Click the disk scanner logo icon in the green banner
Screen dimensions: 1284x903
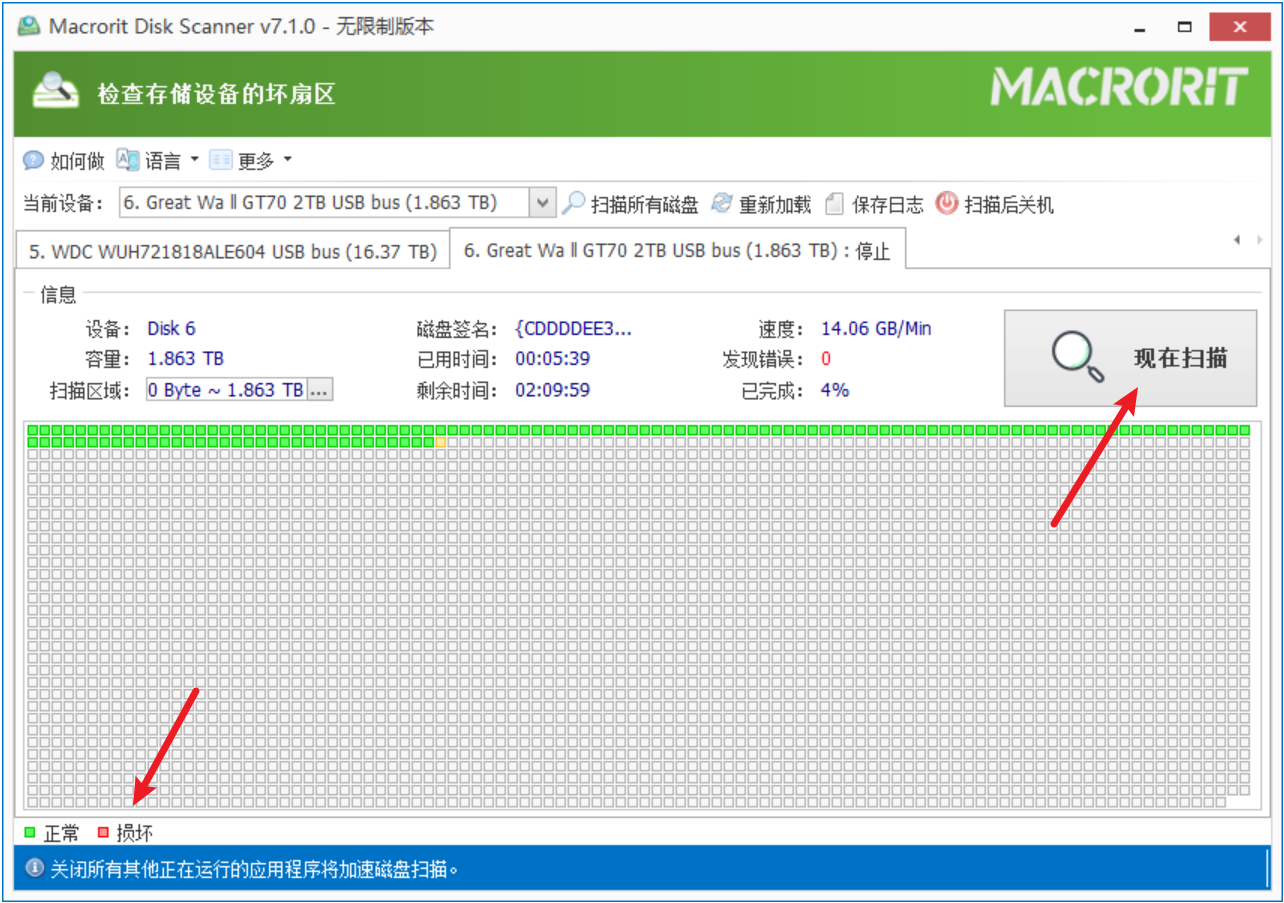pos(56,91)
